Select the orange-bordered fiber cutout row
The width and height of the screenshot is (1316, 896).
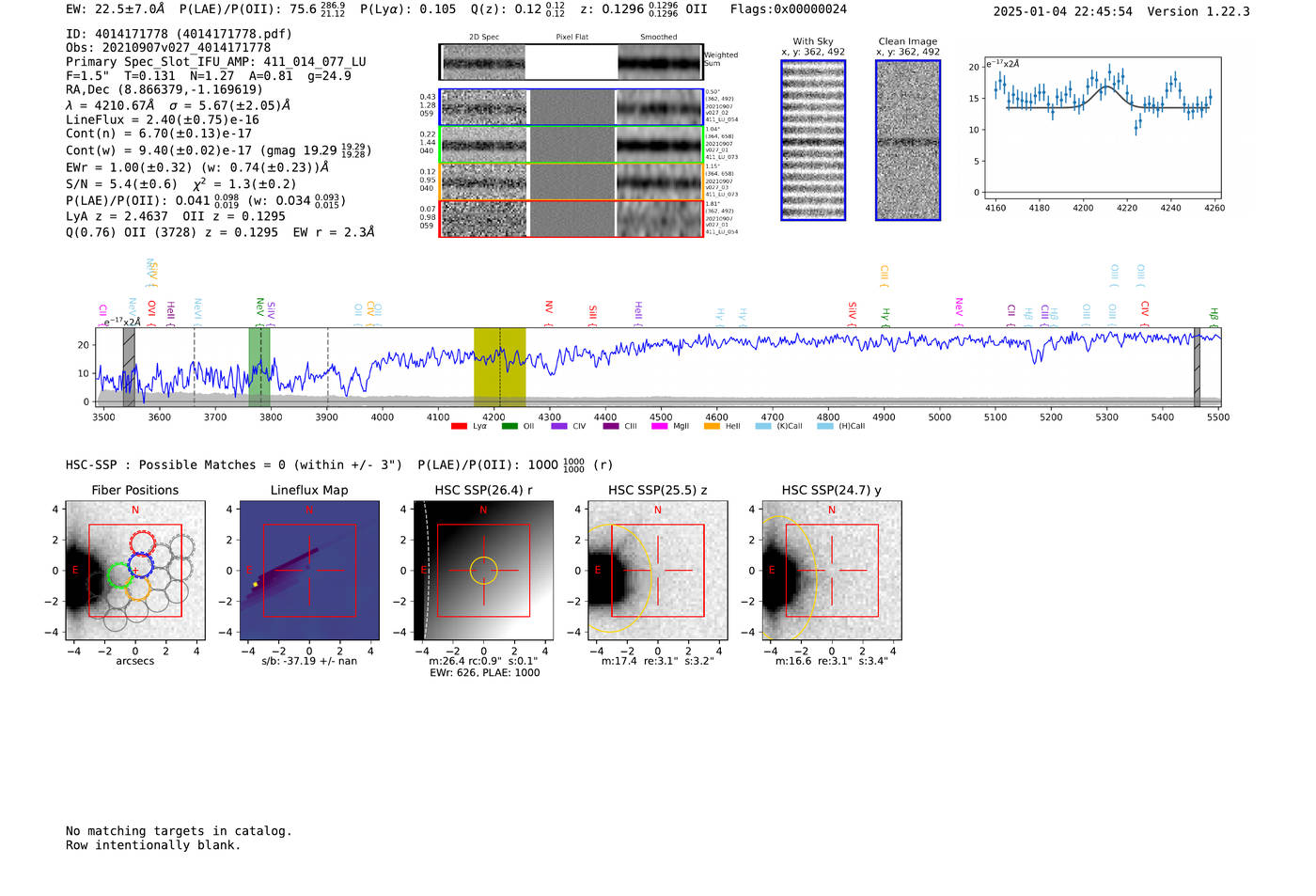coord(572,181)
